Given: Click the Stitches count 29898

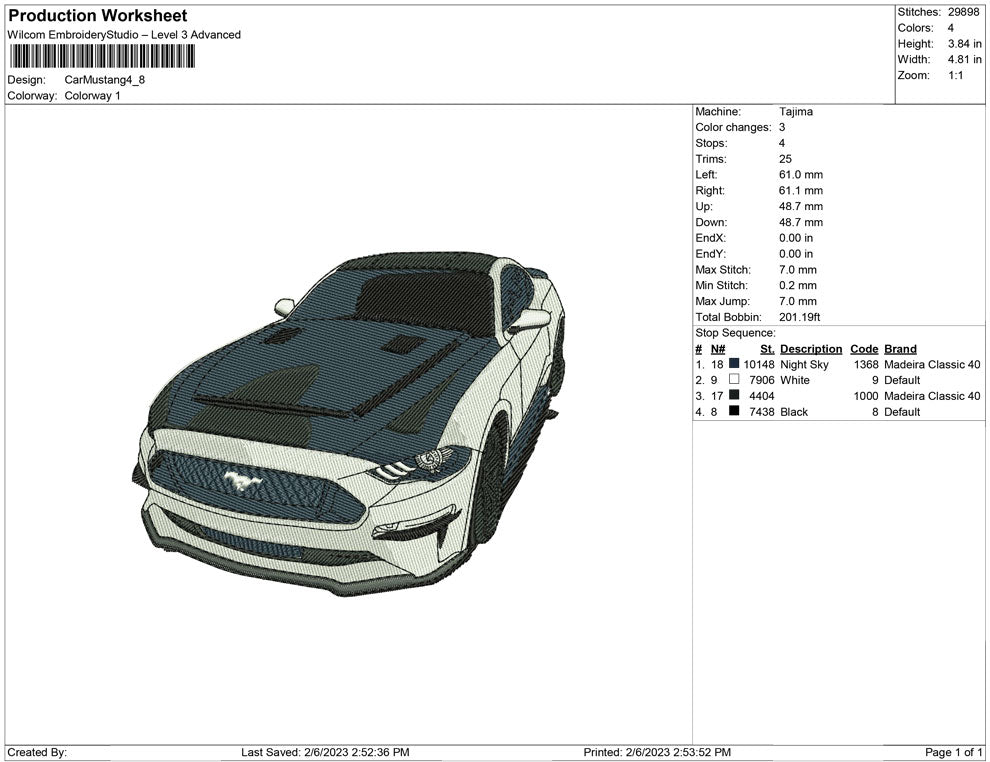Looking at the screenshot, I should tap(965, 12).
